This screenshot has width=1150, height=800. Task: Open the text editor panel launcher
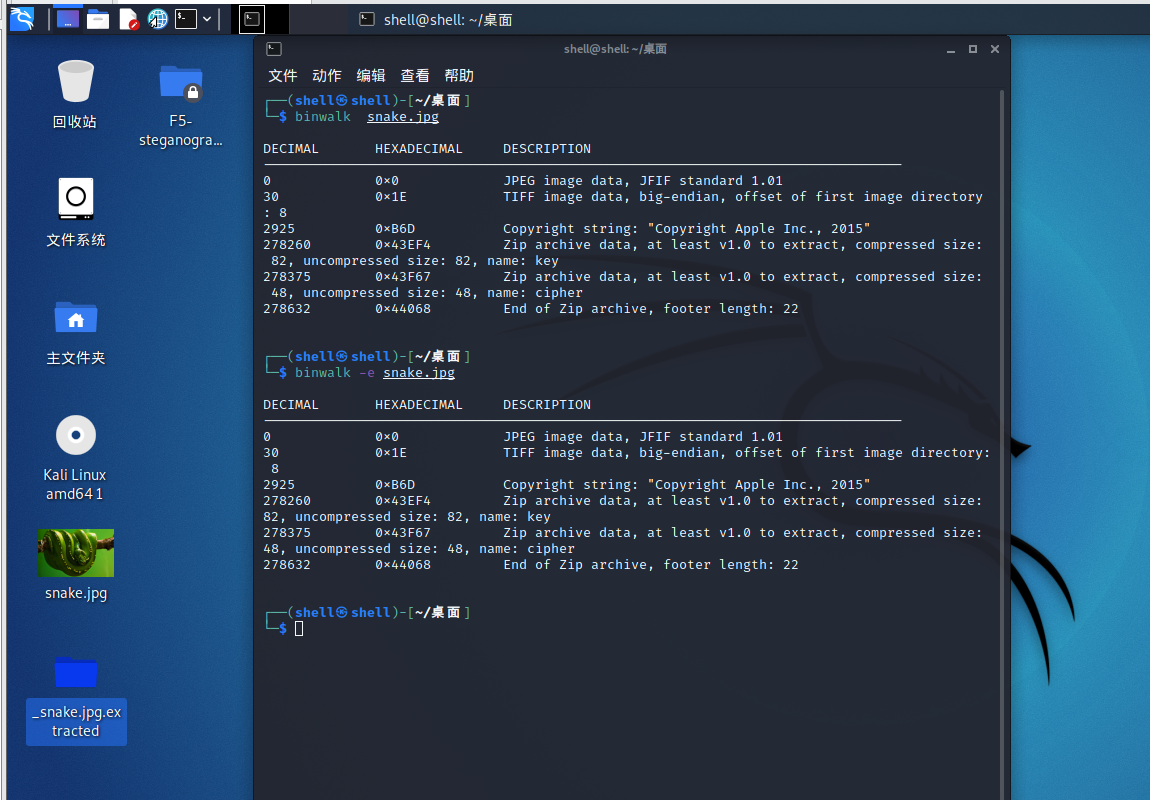[128, 19]
